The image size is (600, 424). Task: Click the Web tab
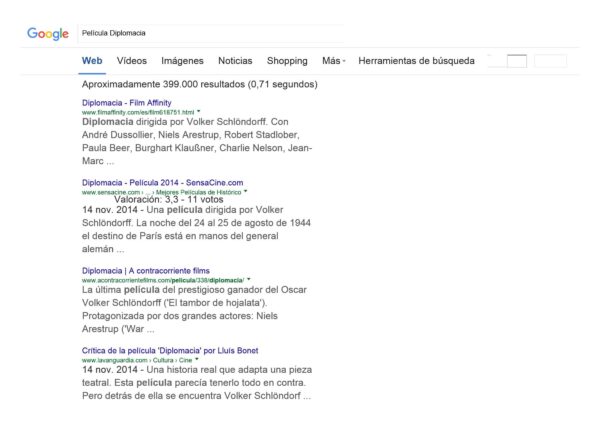click(x=92, y=61)
